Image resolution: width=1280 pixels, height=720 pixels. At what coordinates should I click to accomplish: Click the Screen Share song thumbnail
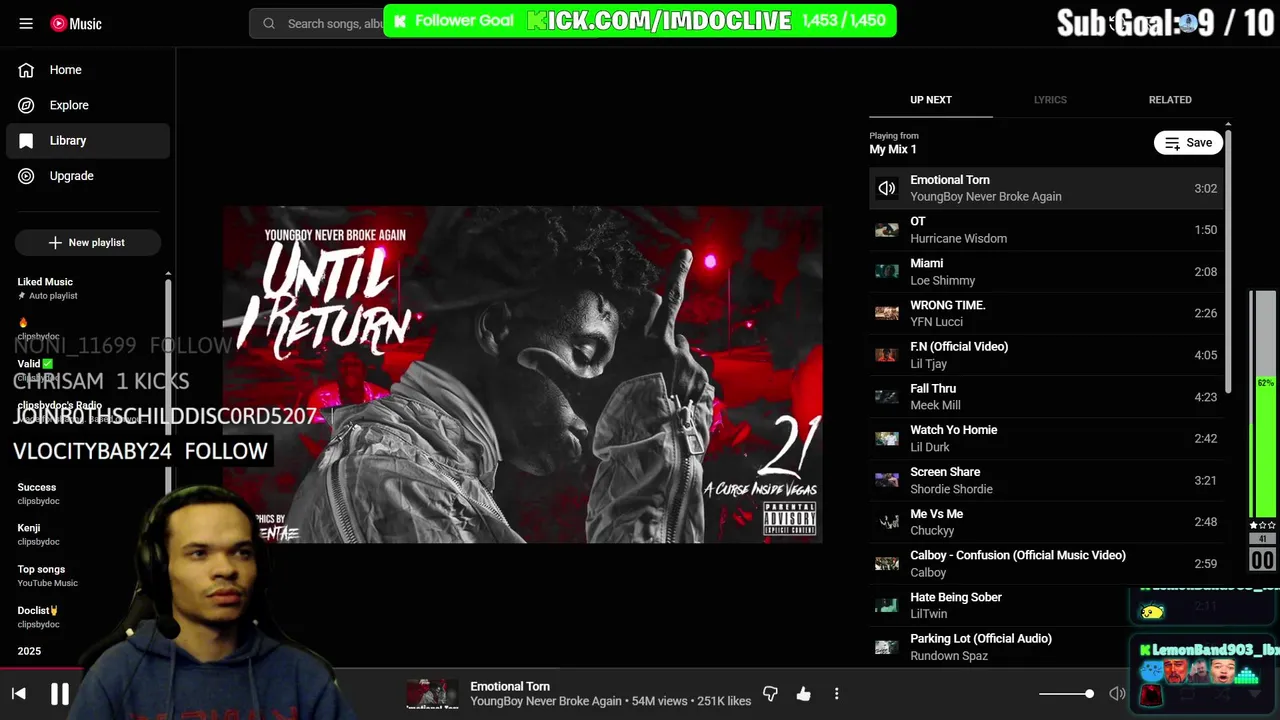[887, 480]
